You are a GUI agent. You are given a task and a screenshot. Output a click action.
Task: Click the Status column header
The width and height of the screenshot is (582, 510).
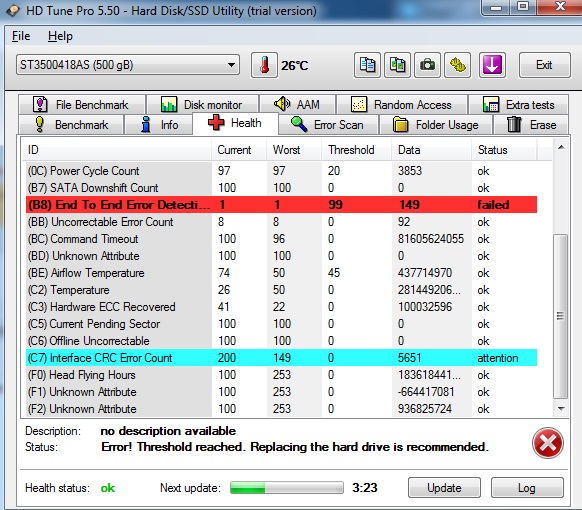[x=504, y=150]
